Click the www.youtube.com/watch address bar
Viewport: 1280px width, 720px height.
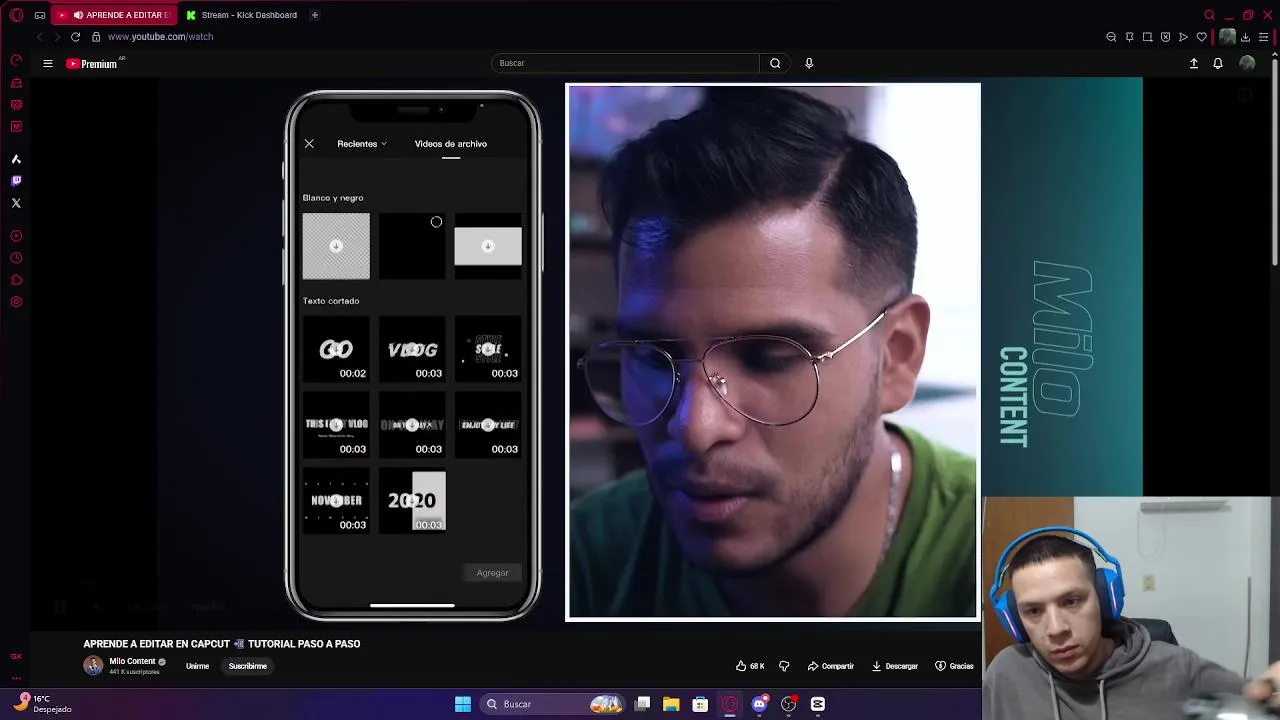160,37
